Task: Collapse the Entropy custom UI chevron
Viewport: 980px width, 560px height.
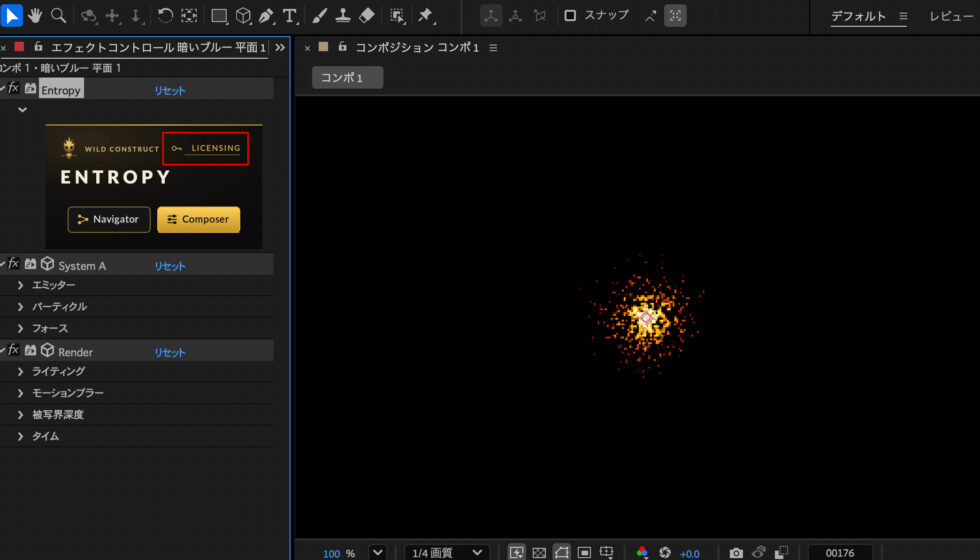Action: click(22, 110)
